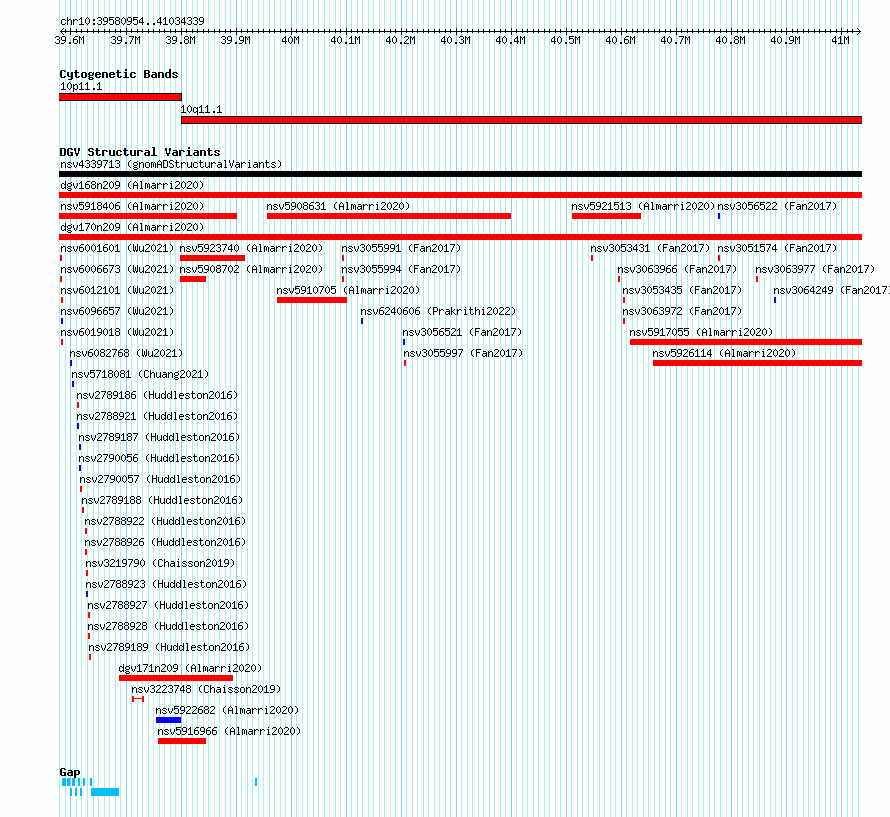Image resolution: width=890 pixels, height=817 pixels.
Task: Click nsv5918406 (Almarri2020) variant label
Action: (132, 206)
